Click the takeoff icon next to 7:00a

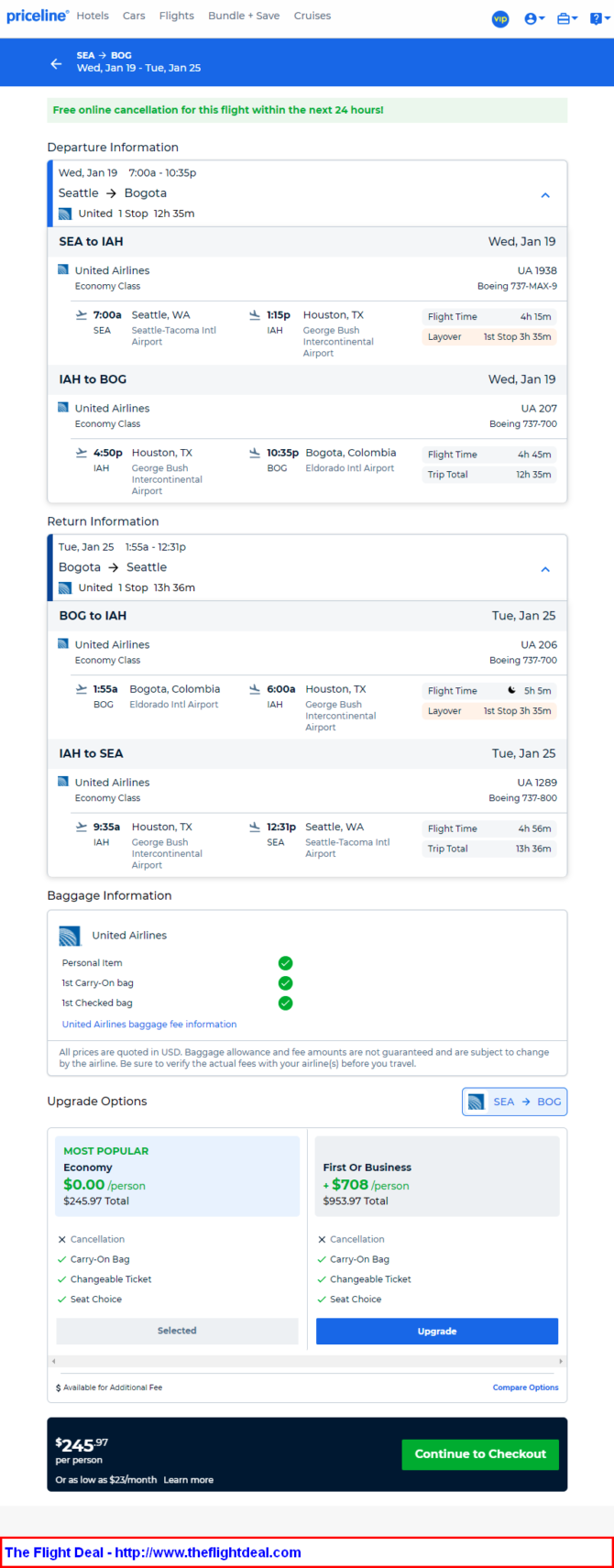click(82, 314)
